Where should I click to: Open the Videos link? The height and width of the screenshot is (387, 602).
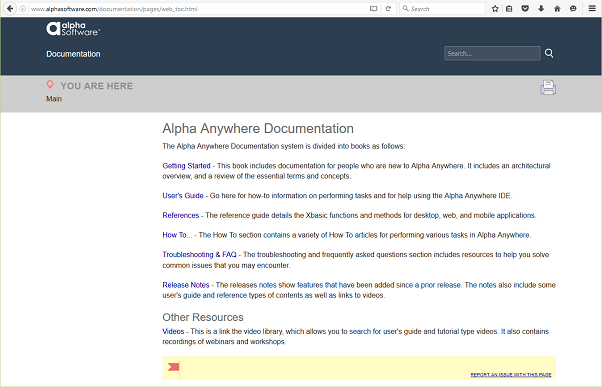point(173,331)
